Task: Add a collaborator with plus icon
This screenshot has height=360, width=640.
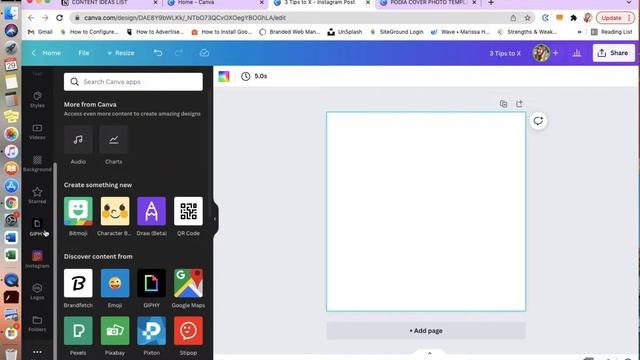Action: [x=556, y=53]
